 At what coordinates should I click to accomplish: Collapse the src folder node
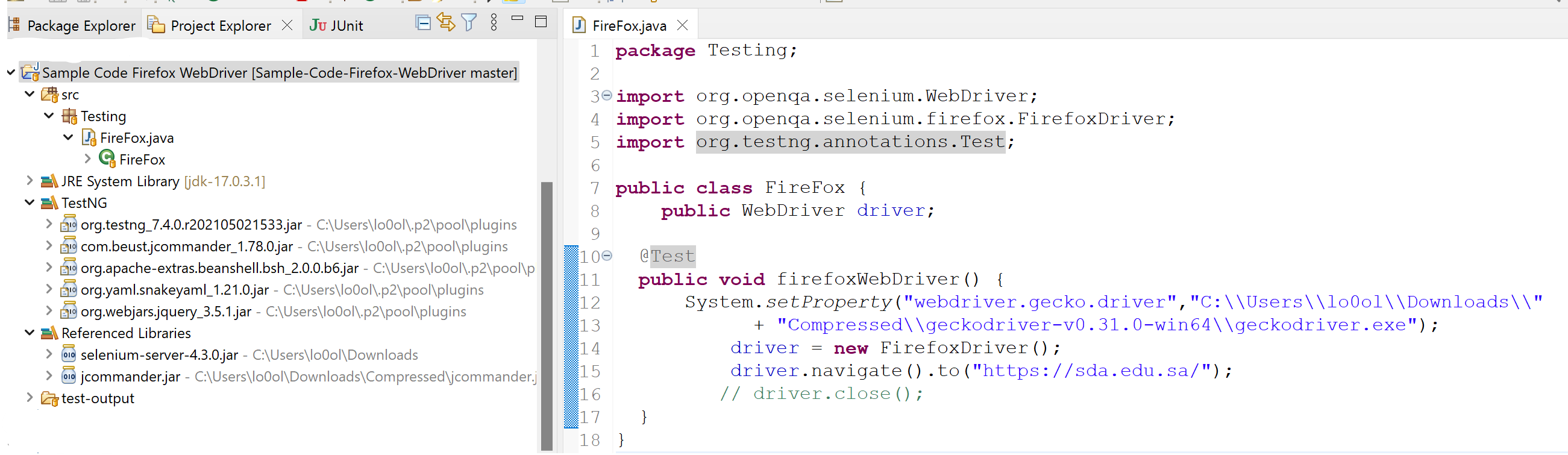(x=30, y=94)
